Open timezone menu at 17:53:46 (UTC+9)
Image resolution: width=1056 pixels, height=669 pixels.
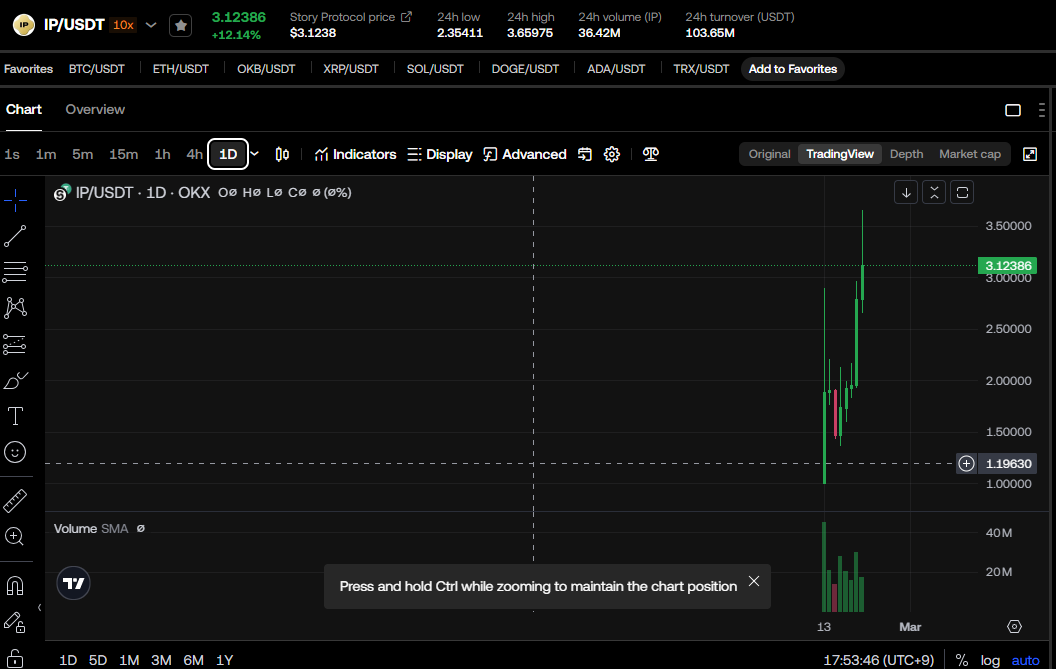click(878, 660)
